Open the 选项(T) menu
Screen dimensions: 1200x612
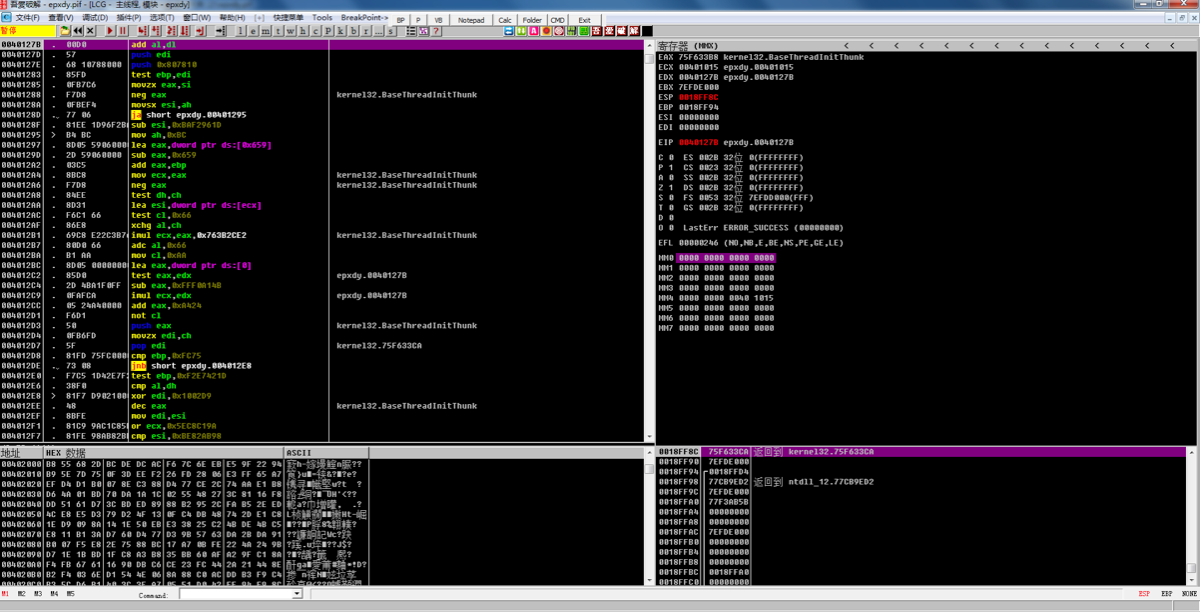[x=162, y=17]
